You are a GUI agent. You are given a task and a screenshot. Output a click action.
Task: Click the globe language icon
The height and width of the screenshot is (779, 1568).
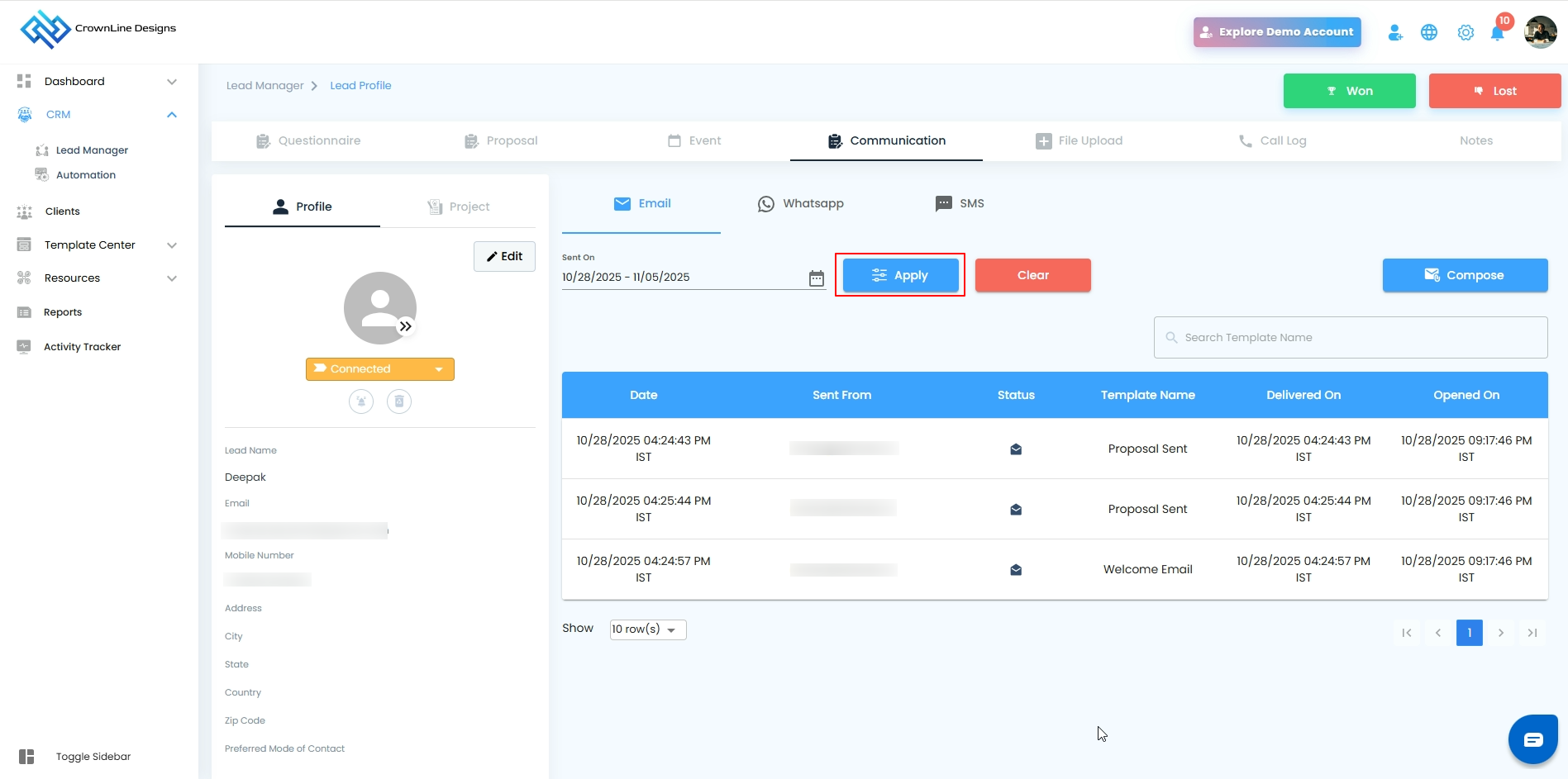click(1429, 32)
